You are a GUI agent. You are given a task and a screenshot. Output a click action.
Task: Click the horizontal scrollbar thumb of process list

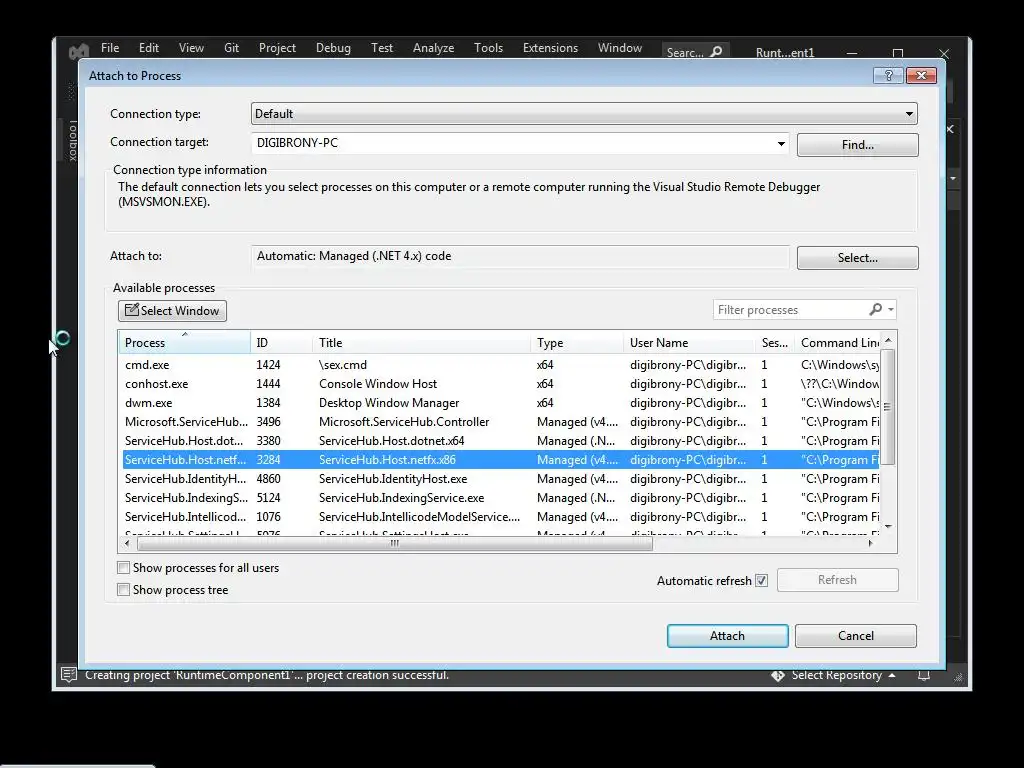394,543
